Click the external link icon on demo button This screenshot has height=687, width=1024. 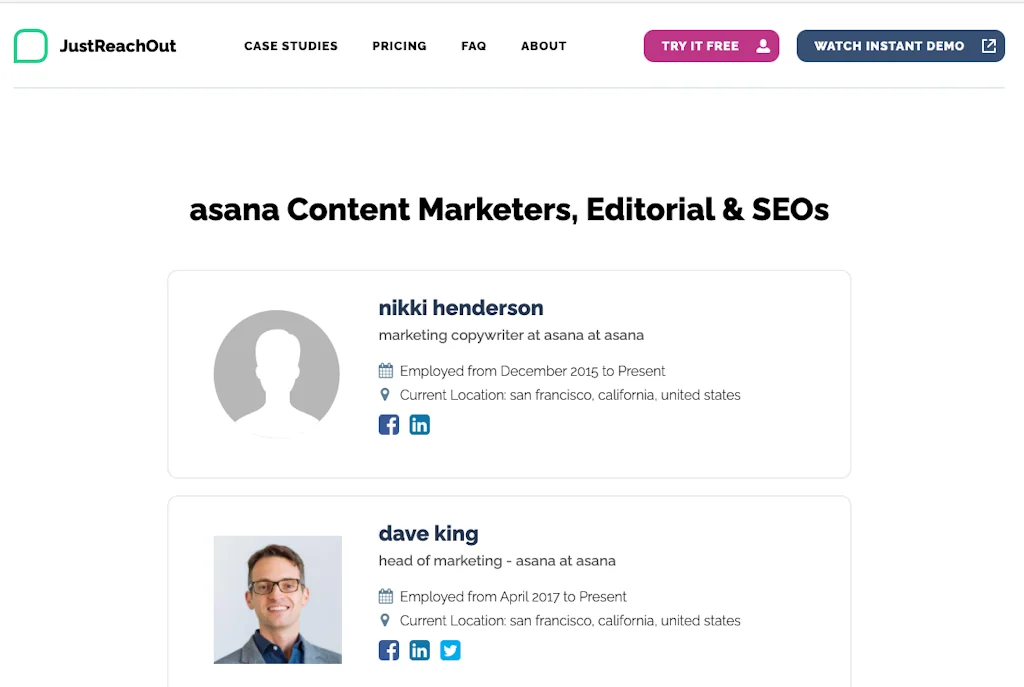(x=988, y=46)
